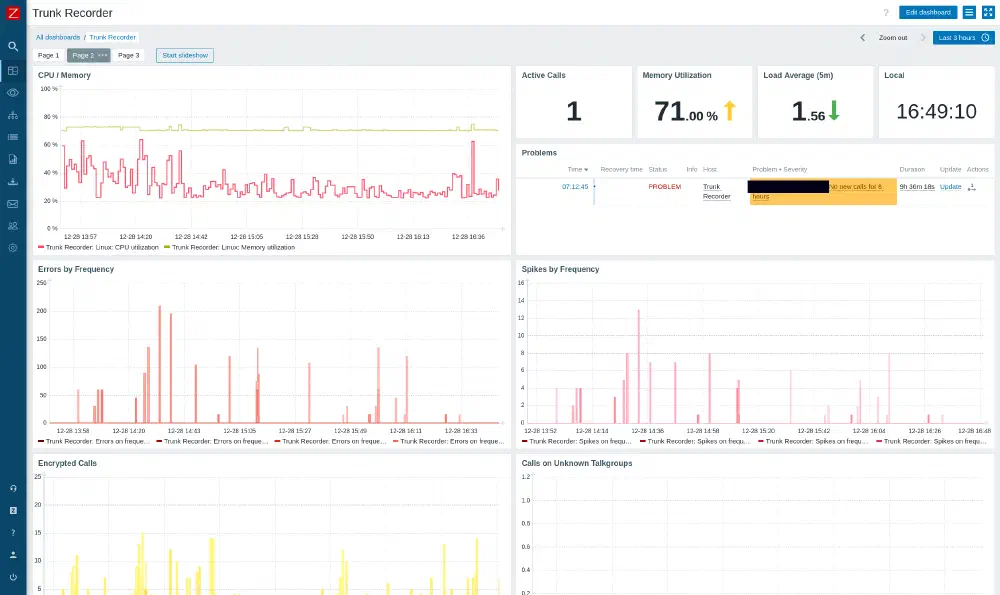This screenshot has height=595, width=1000.
Task: Open the search icon in the sidebar
Action: [x=13, y=47]
